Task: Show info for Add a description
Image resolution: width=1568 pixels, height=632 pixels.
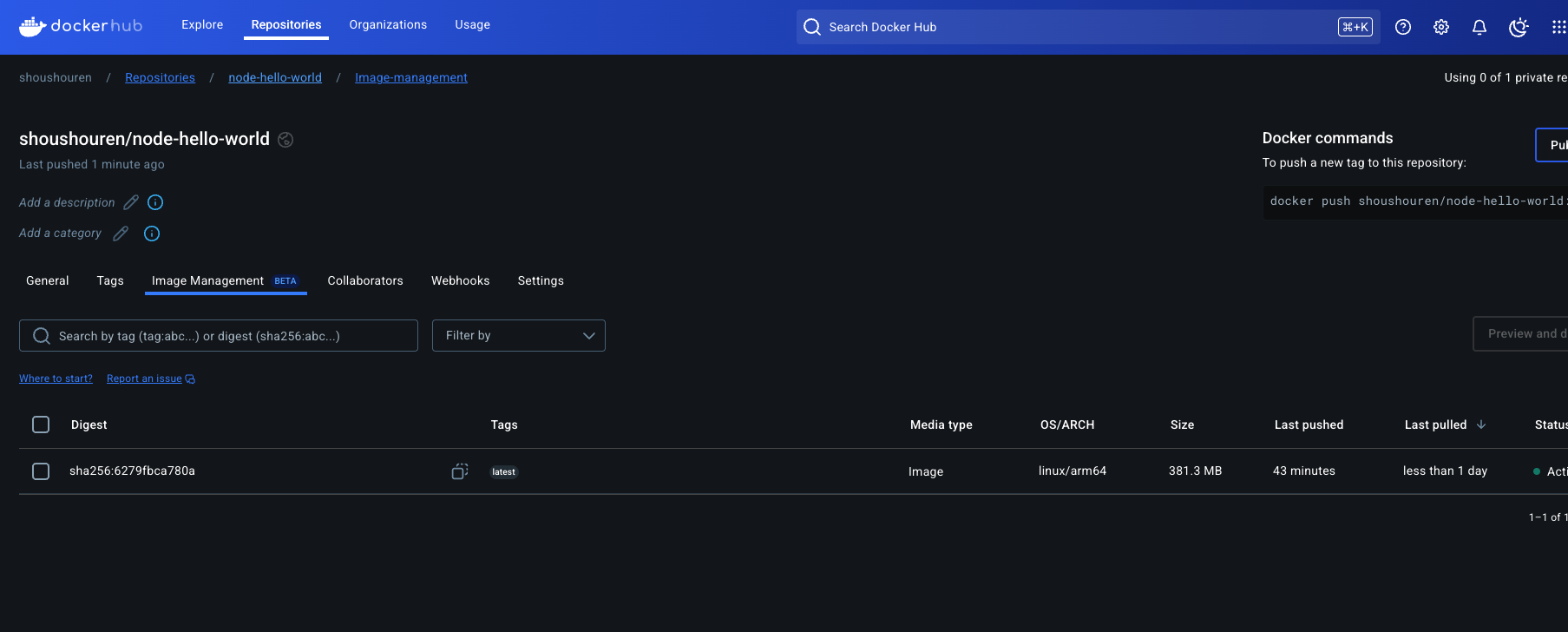Action: (x=155, y=202)
